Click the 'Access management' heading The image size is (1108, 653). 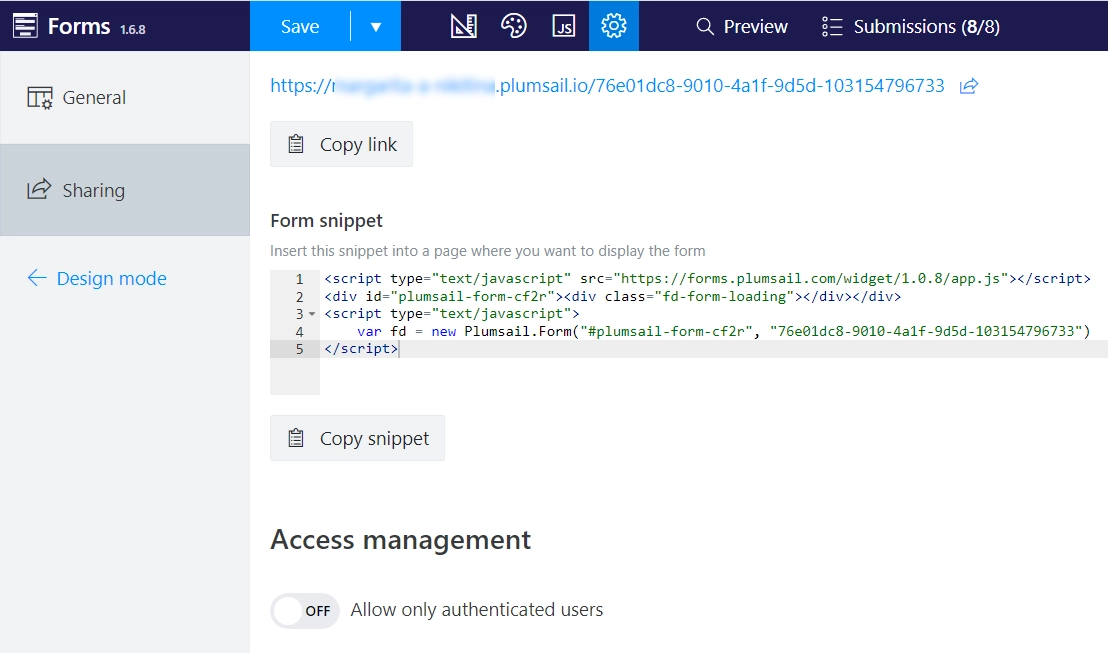point(401,540)
